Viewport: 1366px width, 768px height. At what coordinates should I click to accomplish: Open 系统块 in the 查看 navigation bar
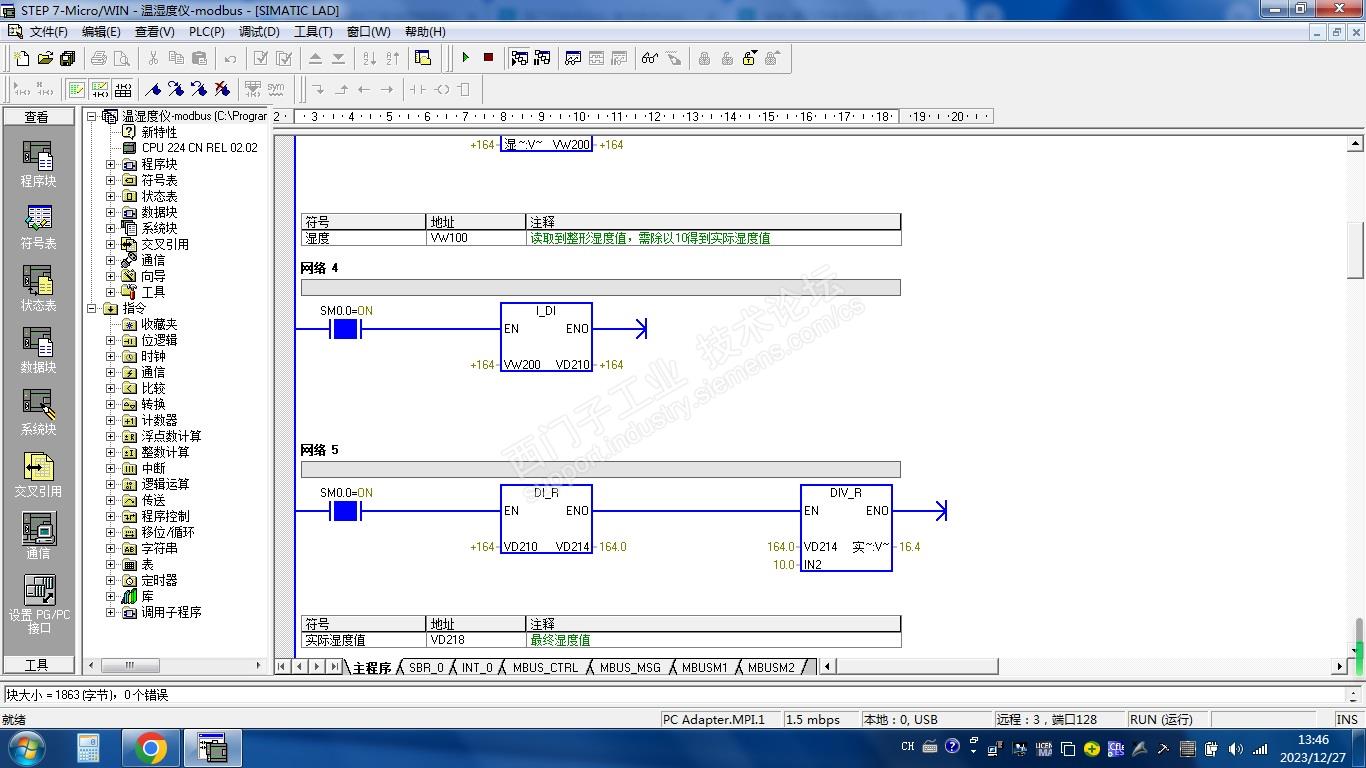(38, 412)
